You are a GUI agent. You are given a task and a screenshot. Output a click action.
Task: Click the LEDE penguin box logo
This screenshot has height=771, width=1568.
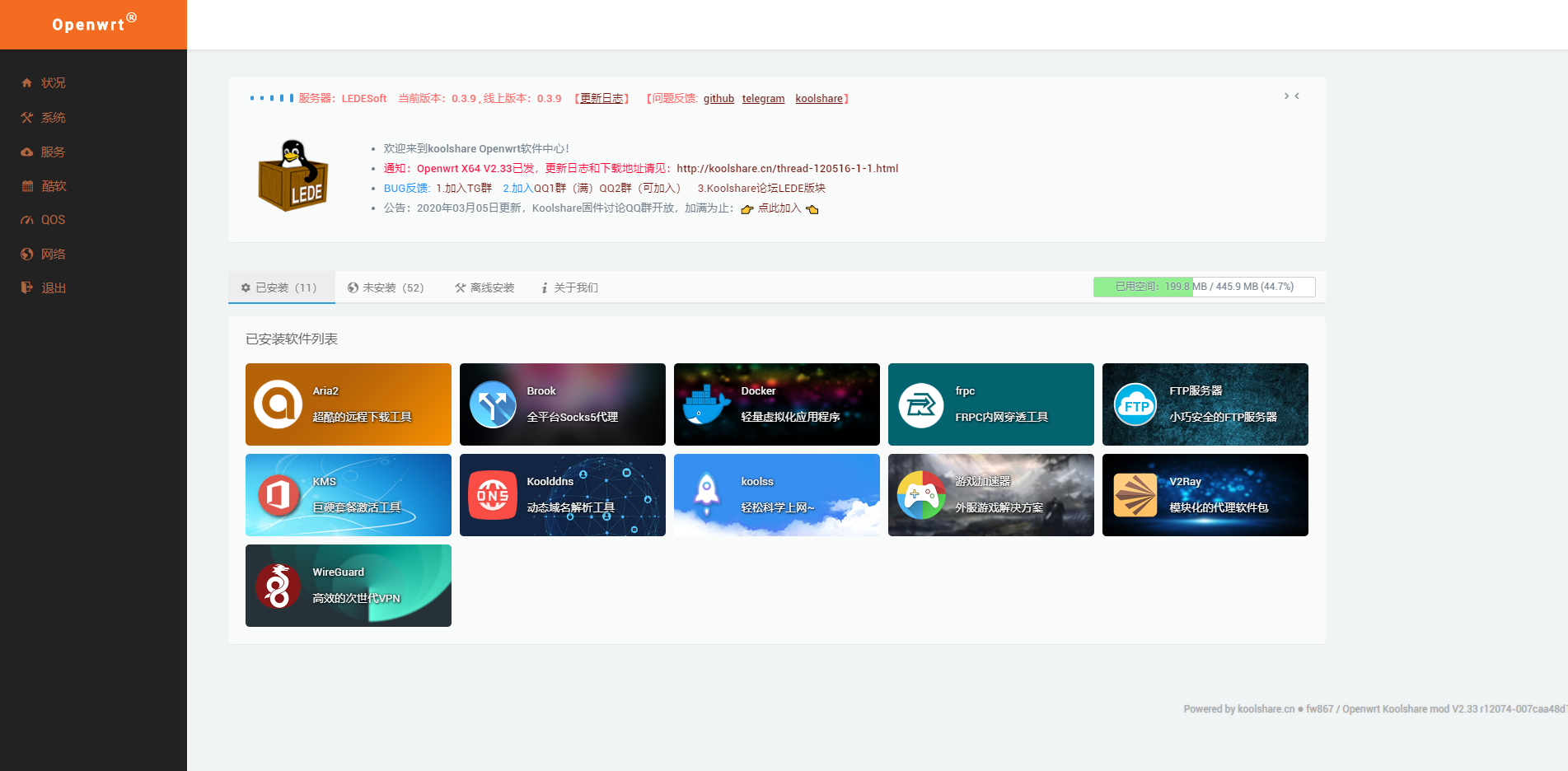293,176
